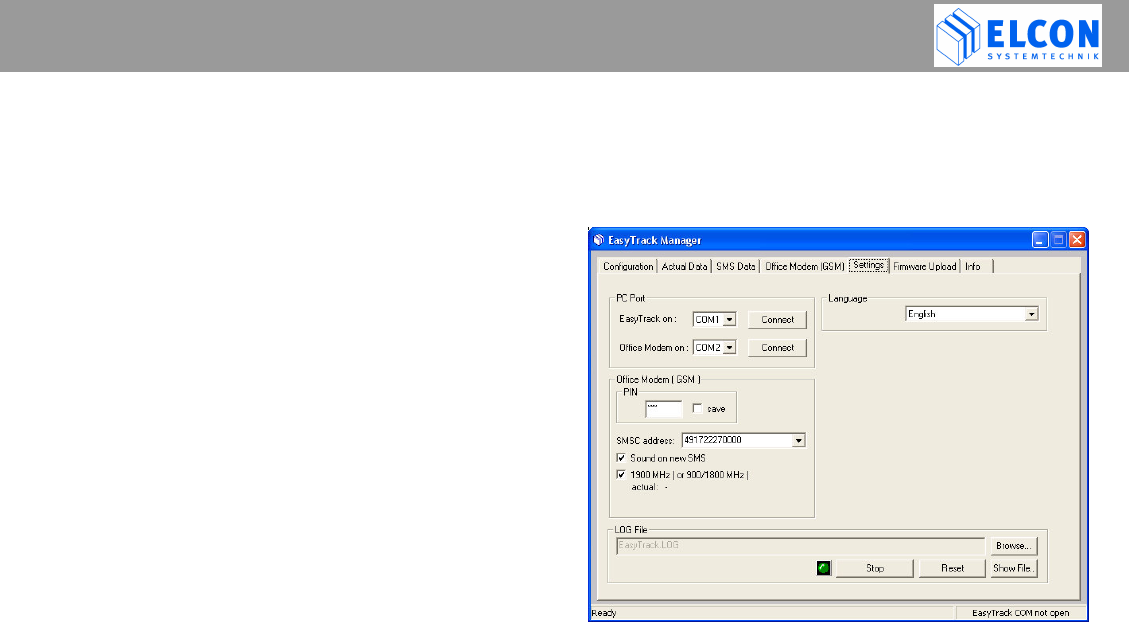Open EasyTrack COM port dropdown
The image size is (1129, 622).
click(x=729, y=320)
